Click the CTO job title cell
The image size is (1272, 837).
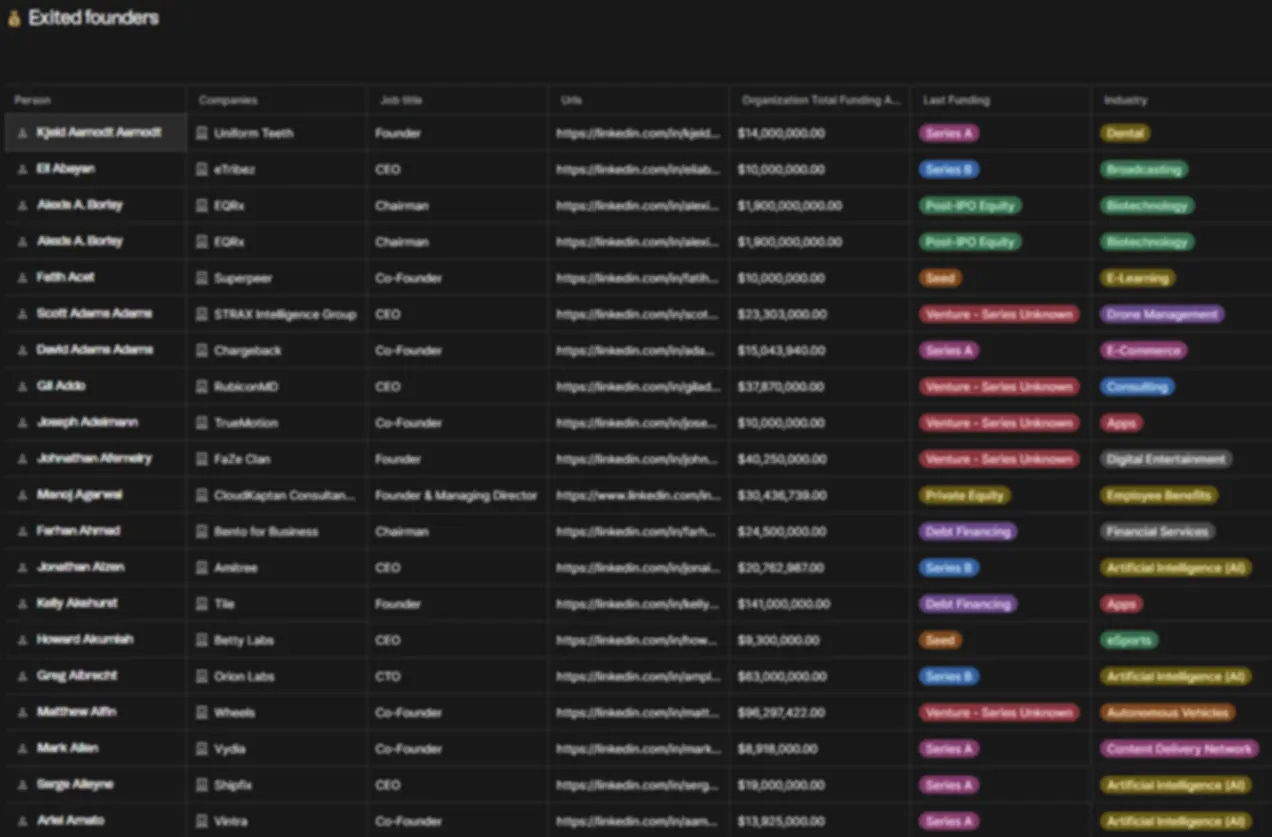pyautogui.click(x=458, y=676)
